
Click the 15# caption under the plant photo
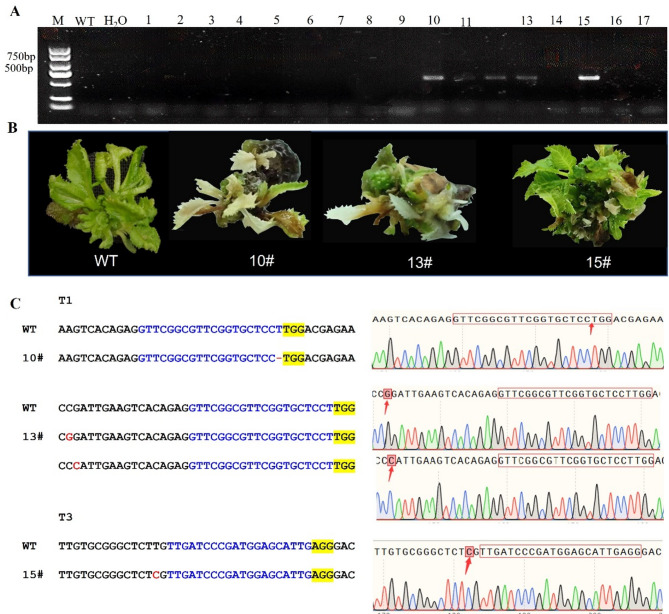[598, 262]
